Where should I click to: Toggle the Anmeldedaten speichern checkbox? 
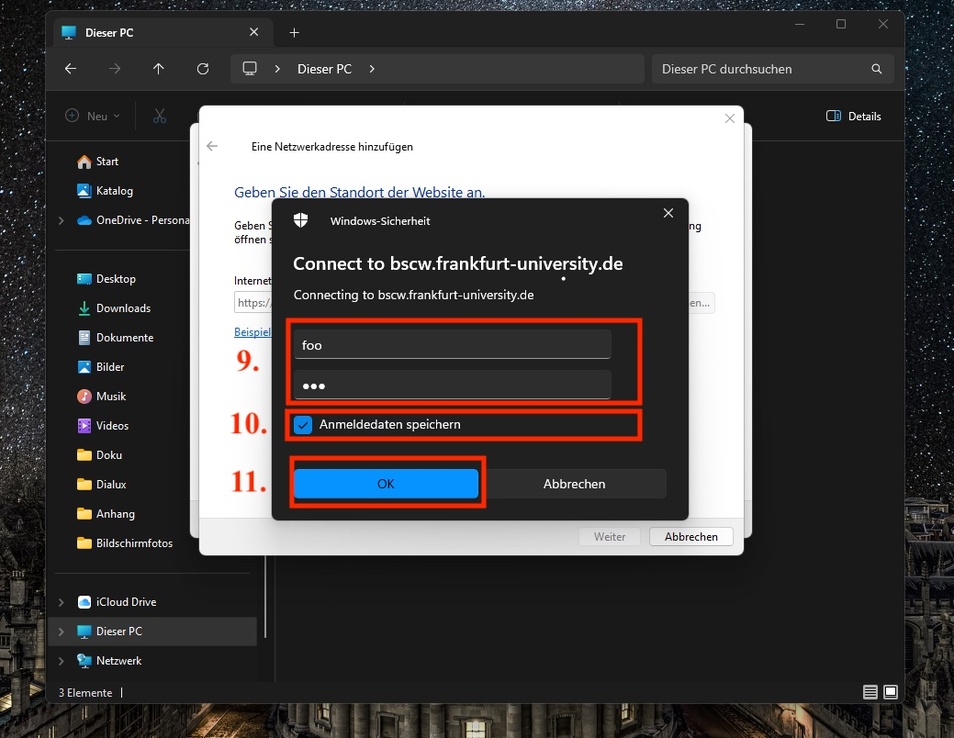tap(302, 425)
